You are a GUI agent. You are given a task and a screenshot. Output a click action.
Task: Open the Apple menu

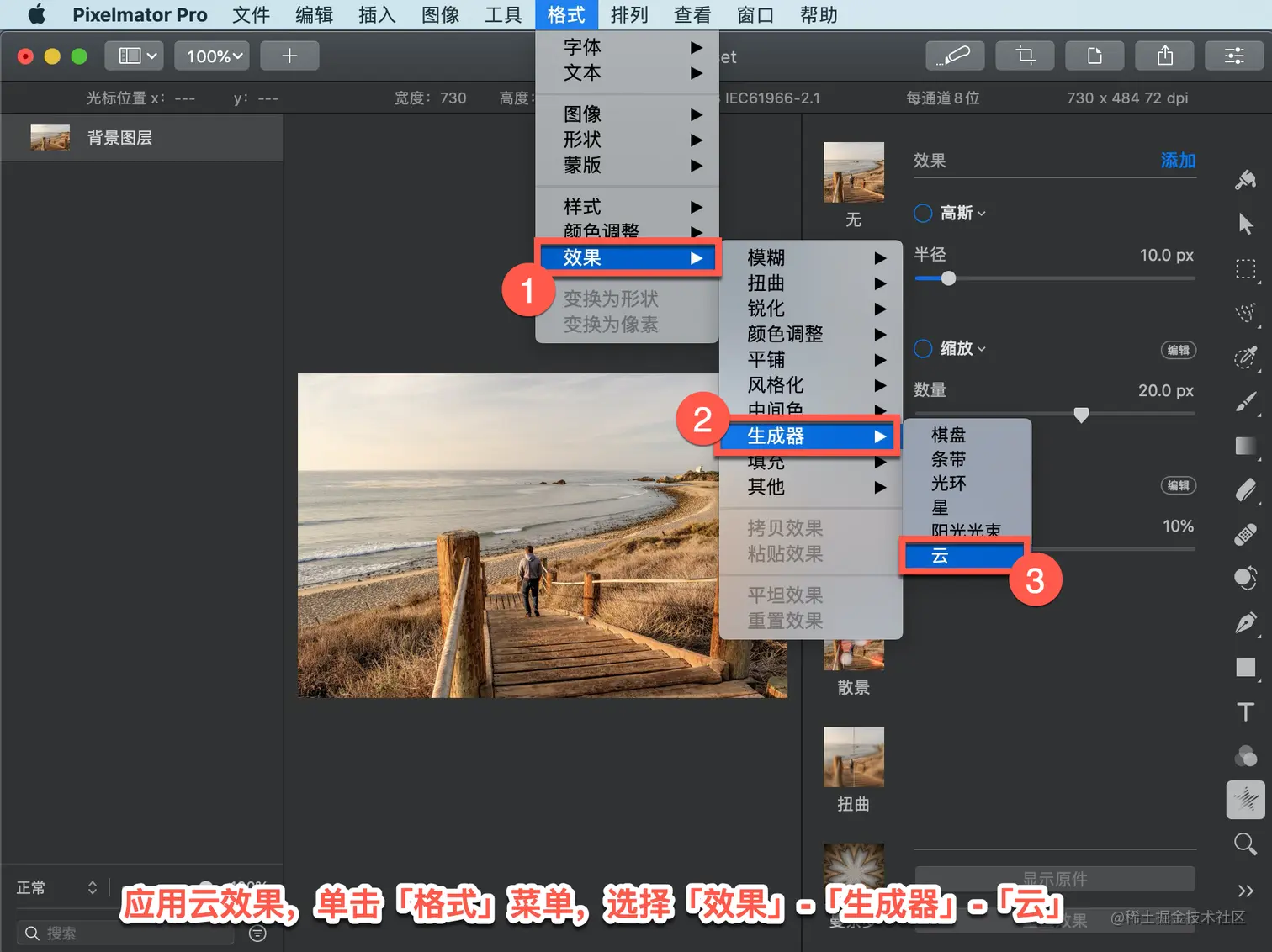37,14
